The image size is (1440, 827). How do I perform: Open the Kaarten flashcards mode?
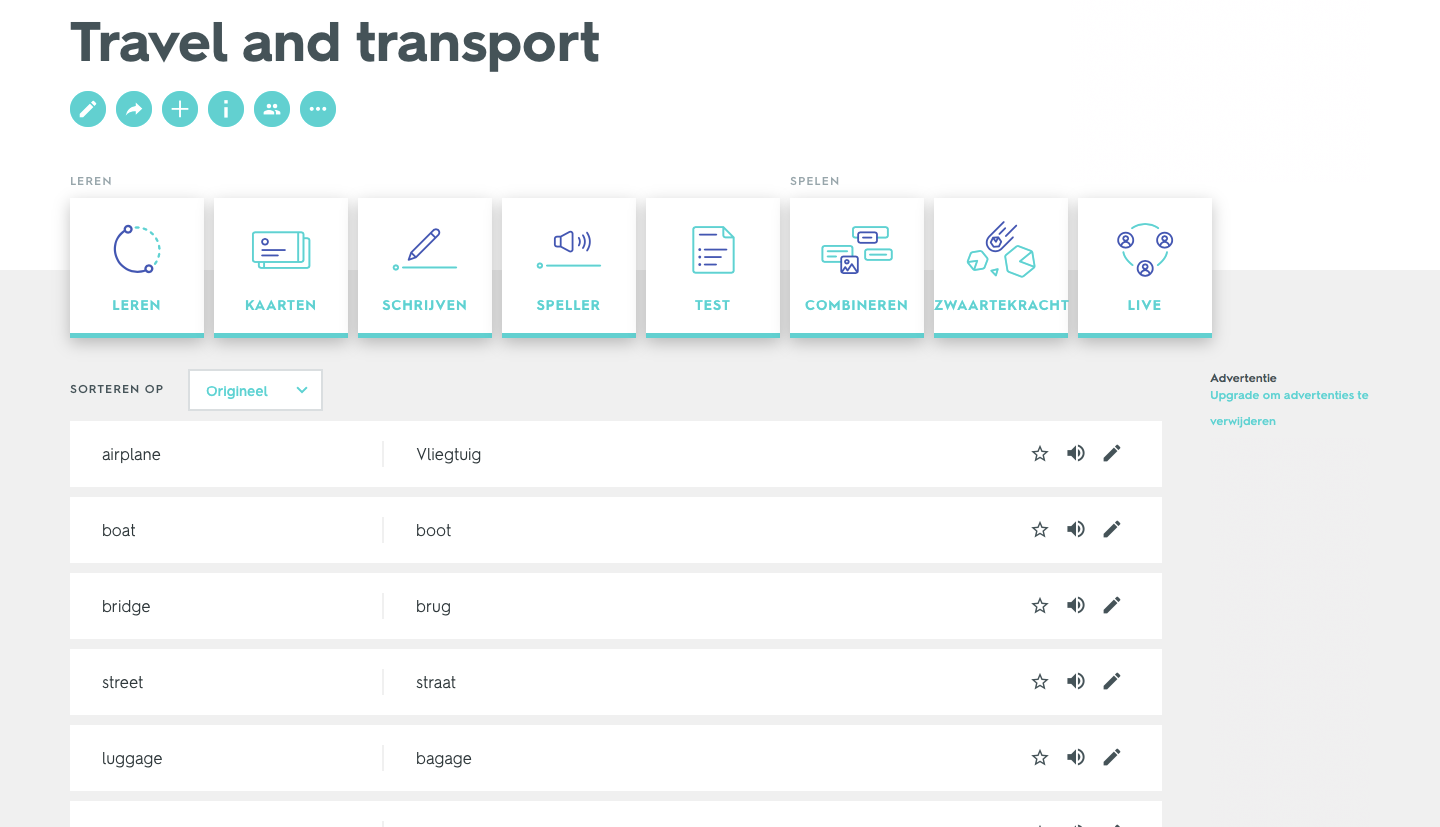tap(281, 267)
